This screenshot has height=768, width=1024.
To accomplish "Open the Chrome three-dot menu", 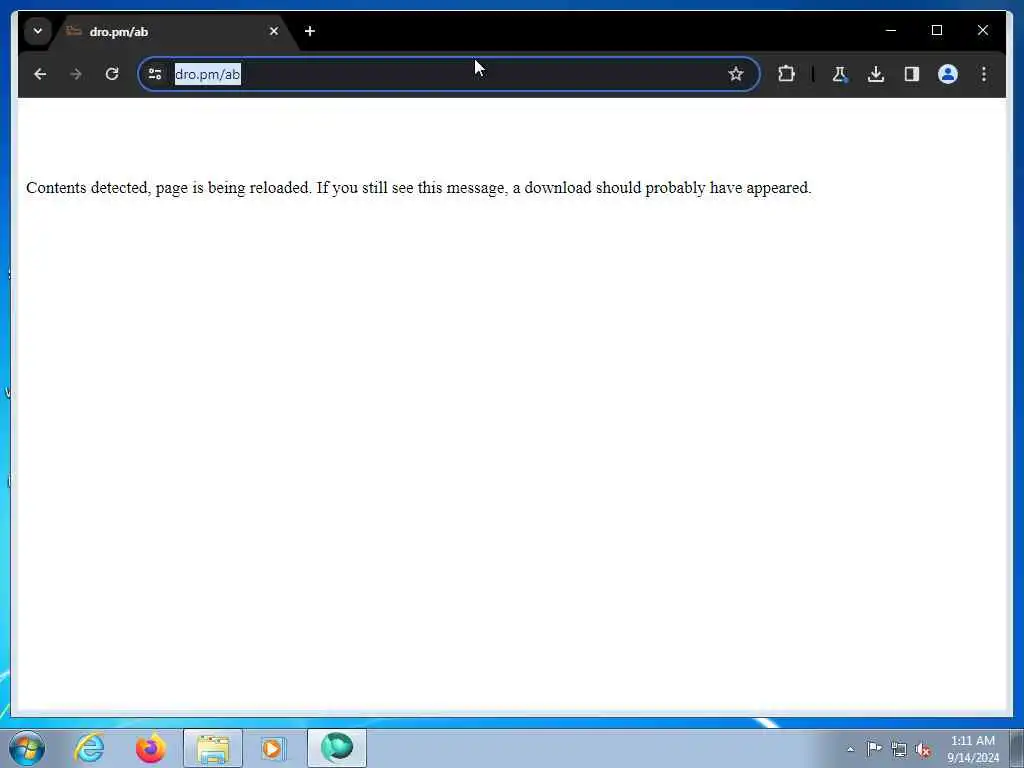I will coord(984,74).
